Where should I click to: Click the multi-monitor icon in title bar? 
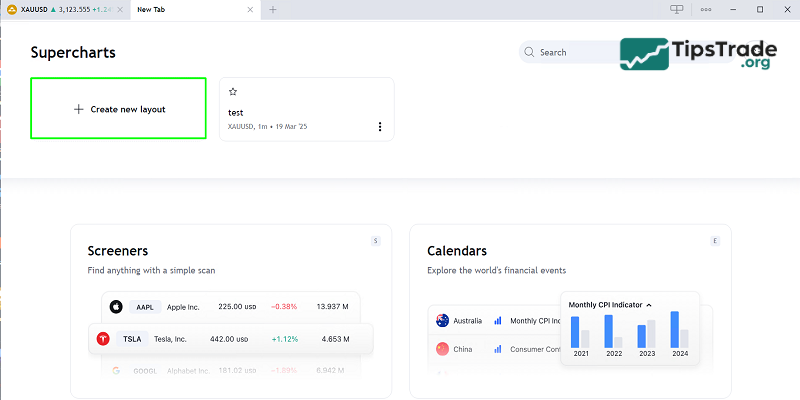coord(677,9)
